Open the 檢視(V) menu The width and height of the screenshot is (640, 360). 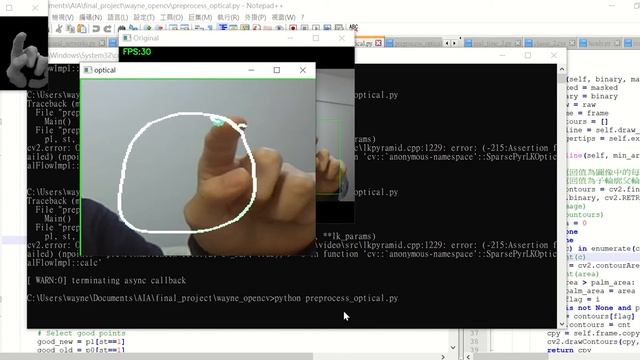(x=62, y=17)
